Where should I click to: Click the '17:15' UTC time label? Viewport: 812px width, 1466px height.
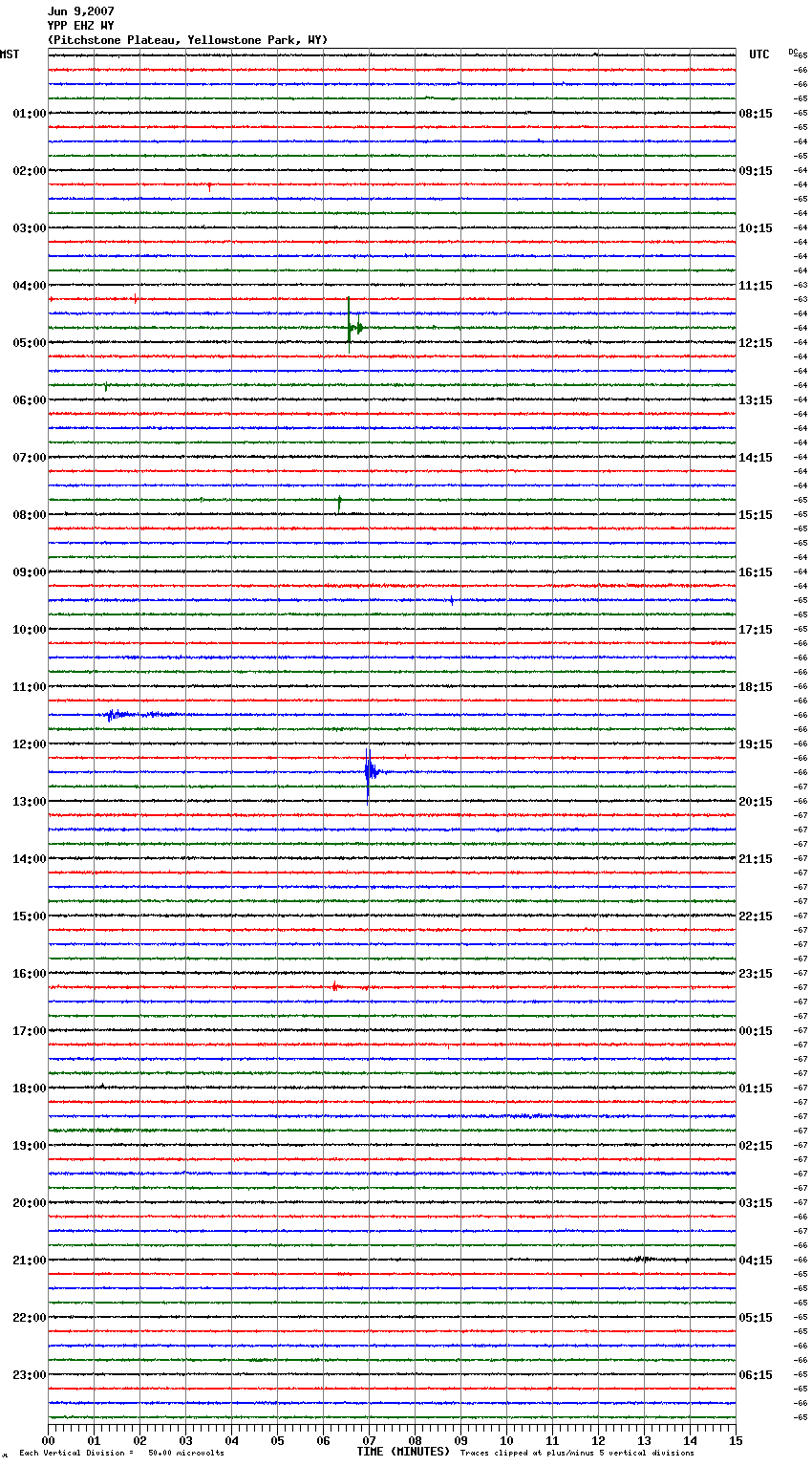[x=756, y=630]
